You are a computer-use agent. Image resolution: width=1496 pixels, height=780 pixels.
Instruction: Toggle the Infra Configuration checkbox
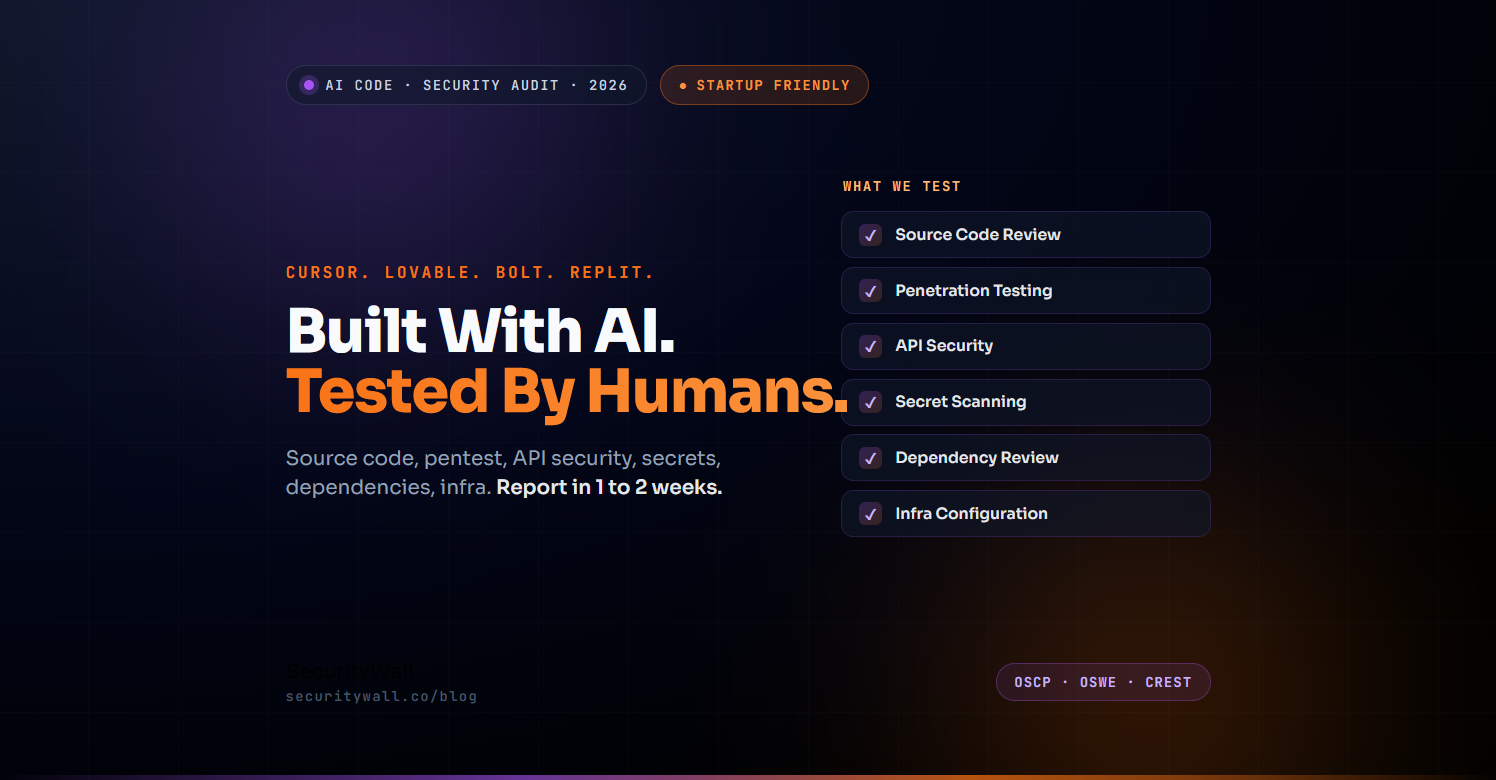(871, 514)
